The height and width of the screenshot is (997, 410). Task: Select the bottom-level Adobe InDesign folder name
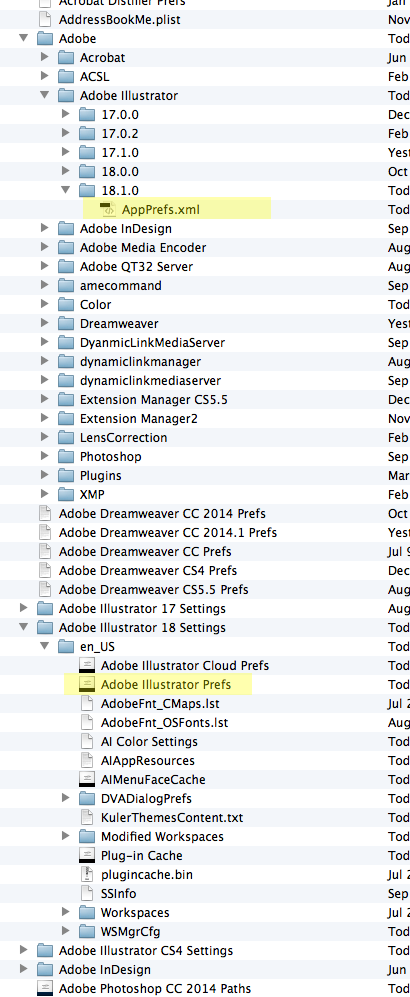point(105,970)
